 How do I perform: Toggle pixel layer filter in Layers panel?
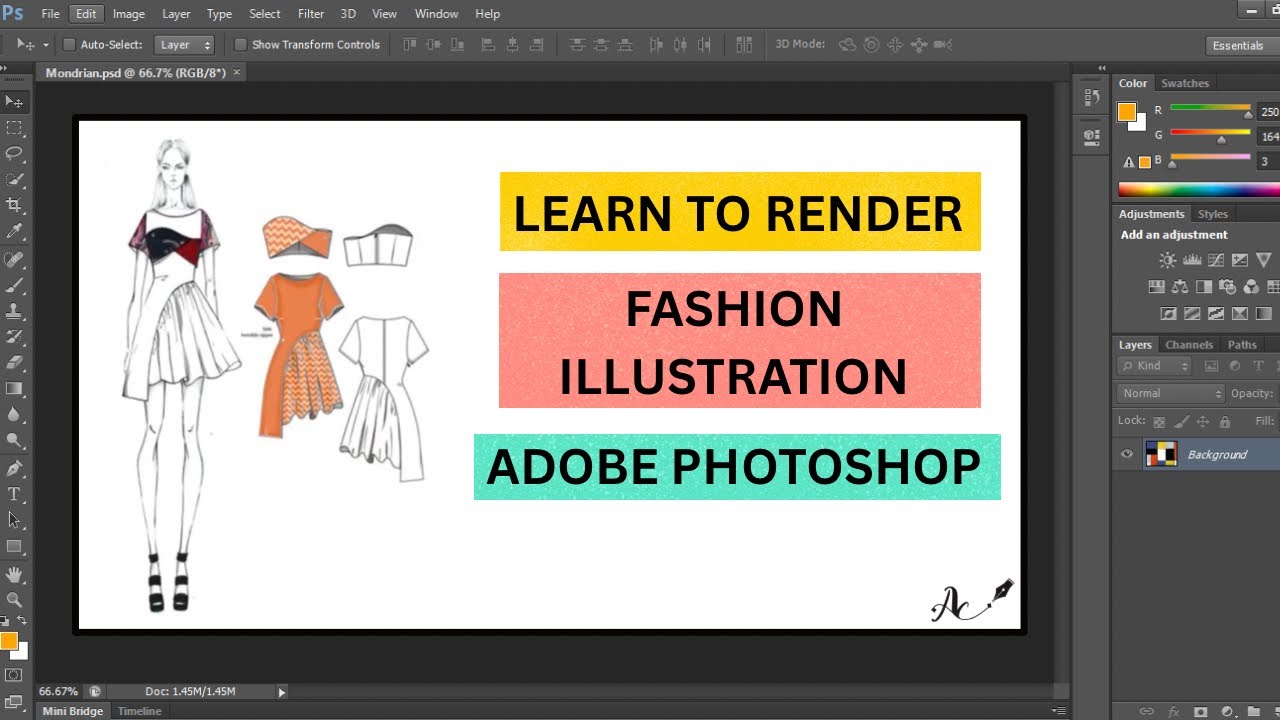[1211, 367]
